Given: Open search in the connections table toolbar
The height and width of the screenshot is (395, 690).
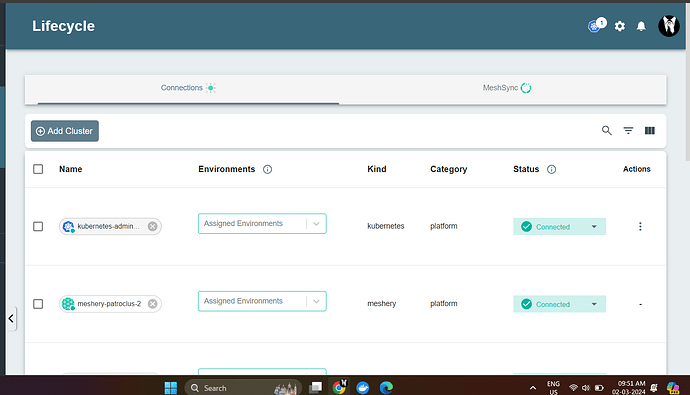Looking at the screenshot, I should click(606, 131).
